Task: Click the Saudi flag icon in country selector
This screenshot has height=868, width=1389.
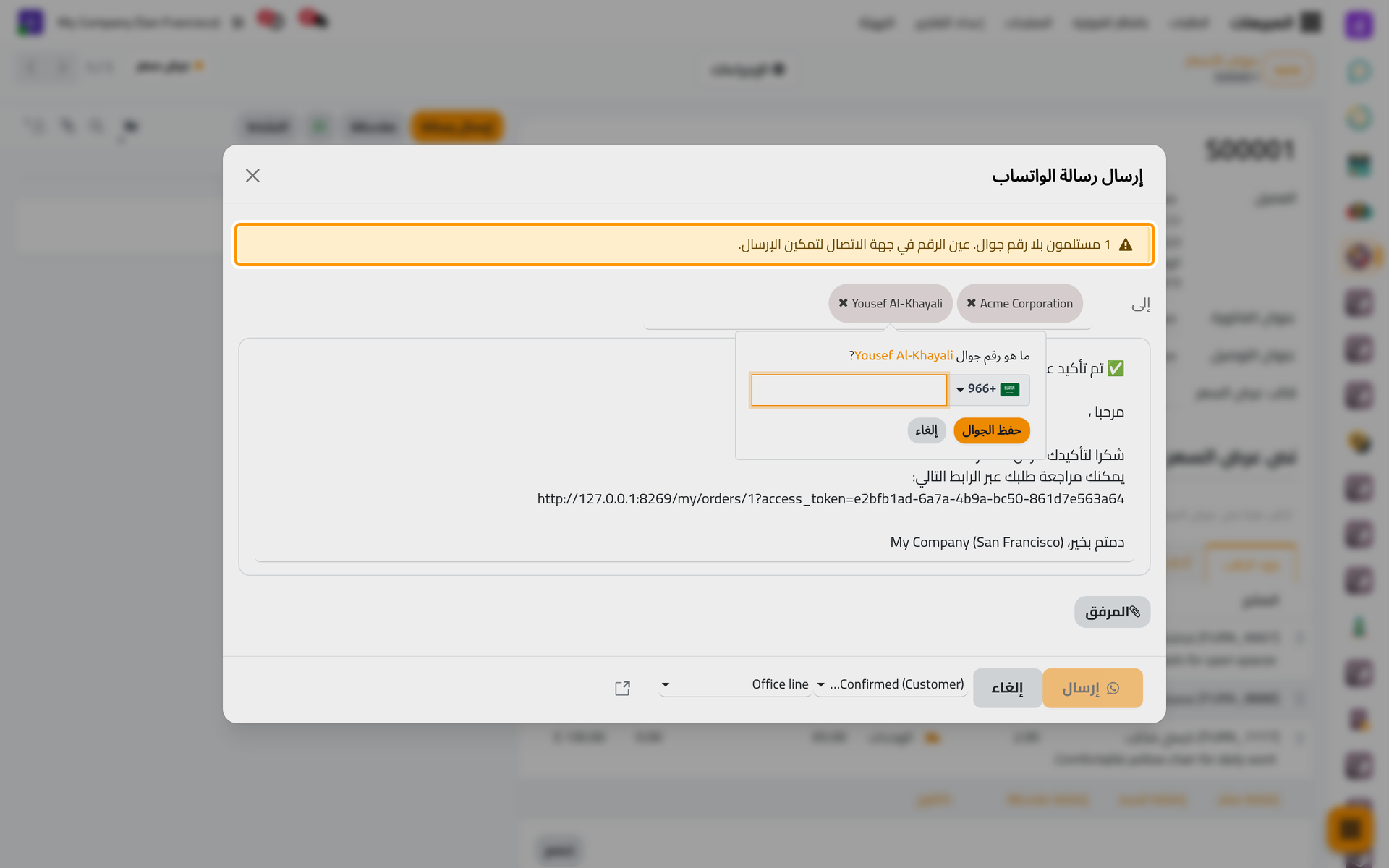Action: pyautogui.click(x=1010, y=389)
